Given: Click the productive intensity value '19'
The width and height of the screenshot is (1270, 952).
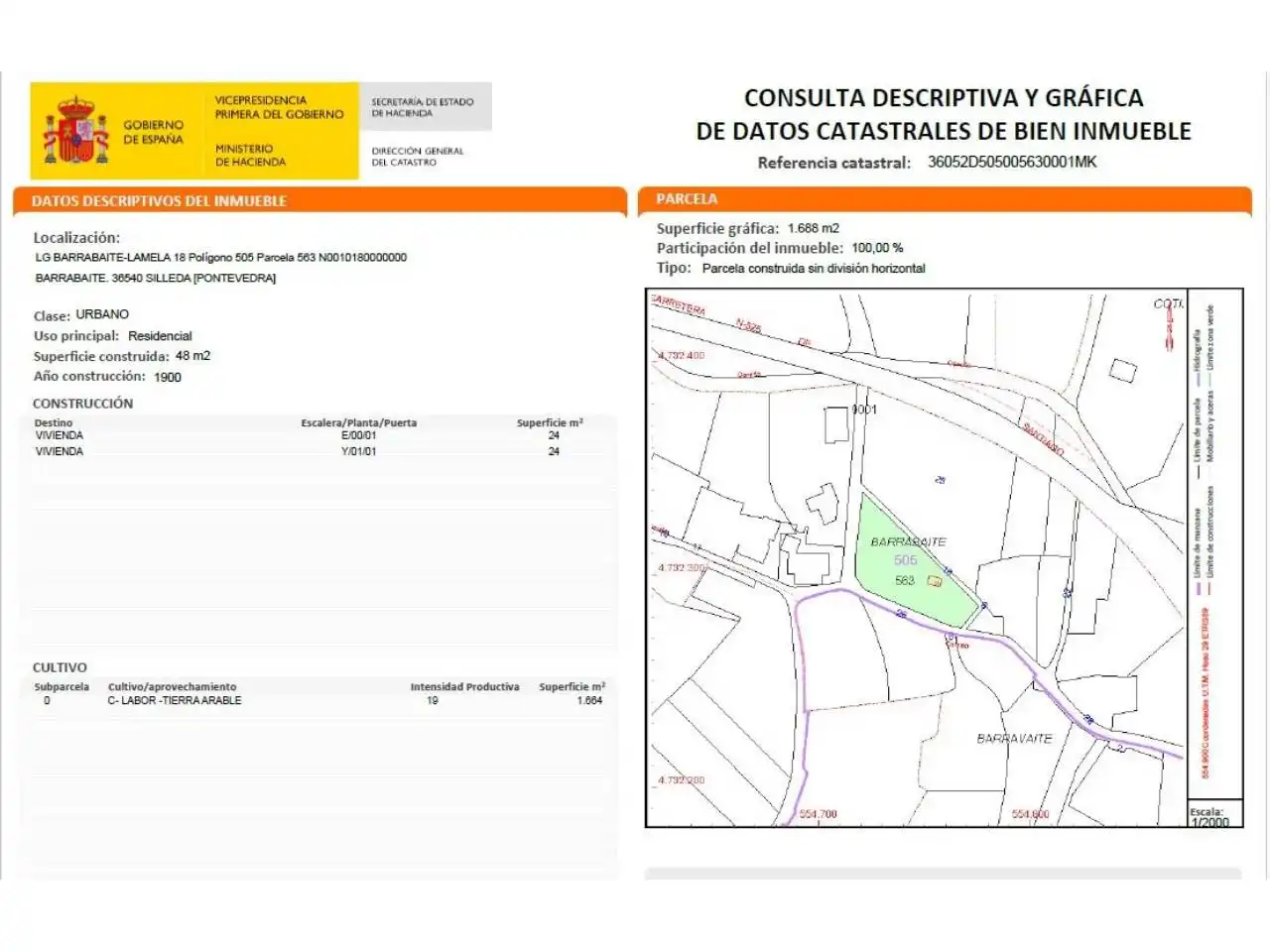Looking at the screenshot, I should (x=433, y=700).
